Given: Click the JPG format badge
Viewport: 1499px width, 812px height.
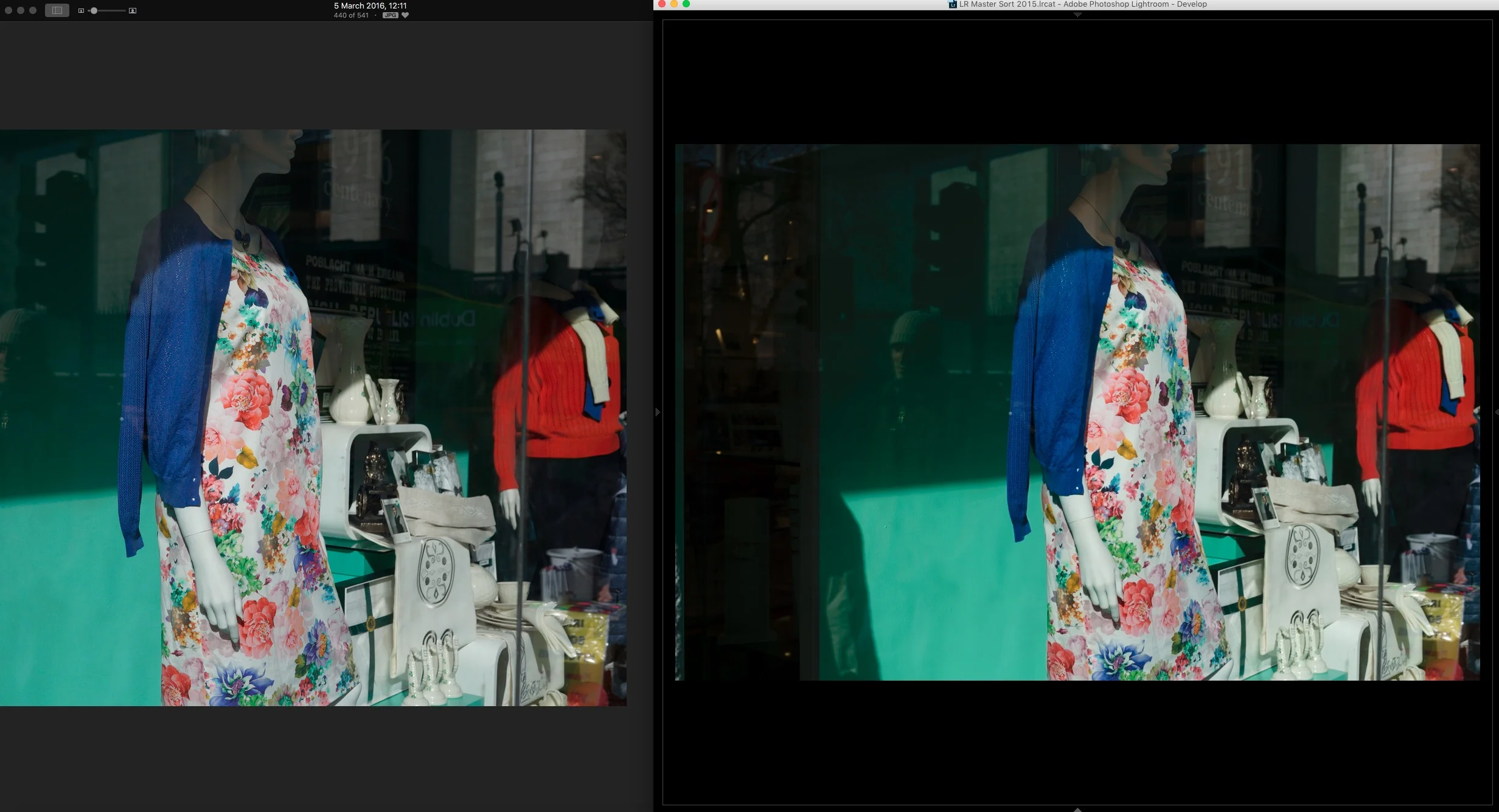Looking at the screenshot, I should [x=390, y=15].
